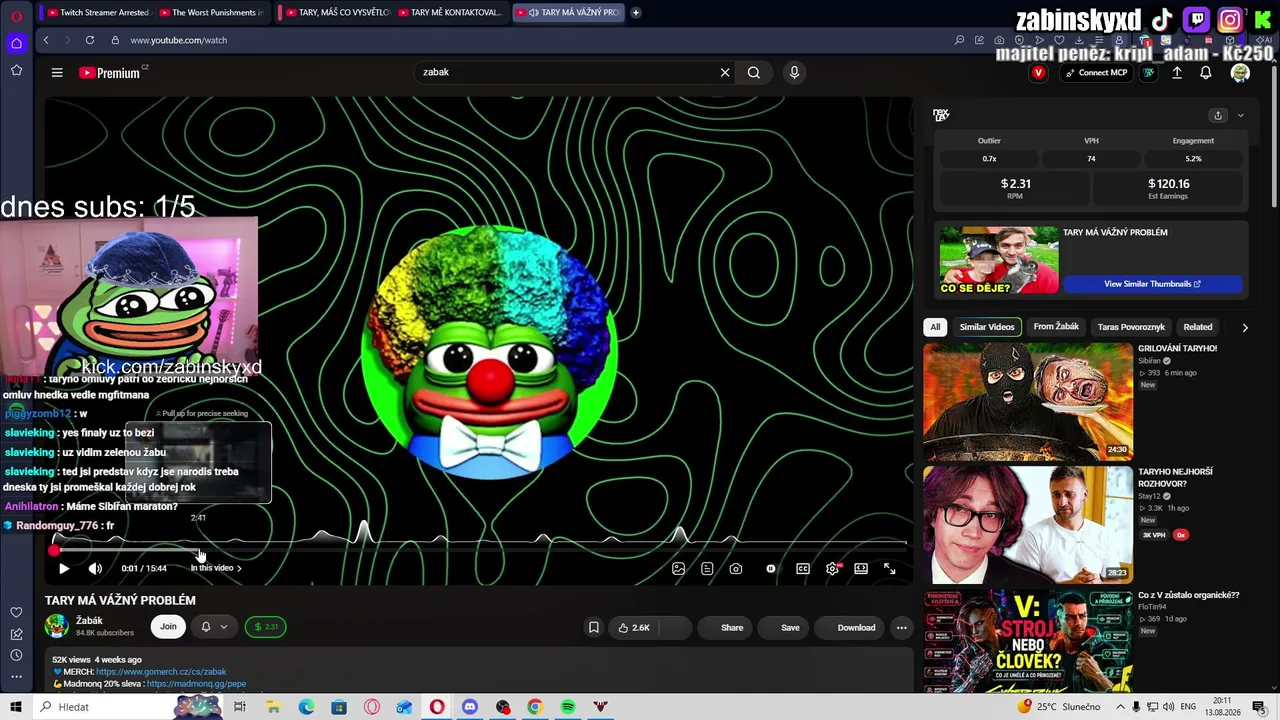The image size is (1280, 720).
Task: Seek on the video progress bar
Action: [x=480, y=549]
